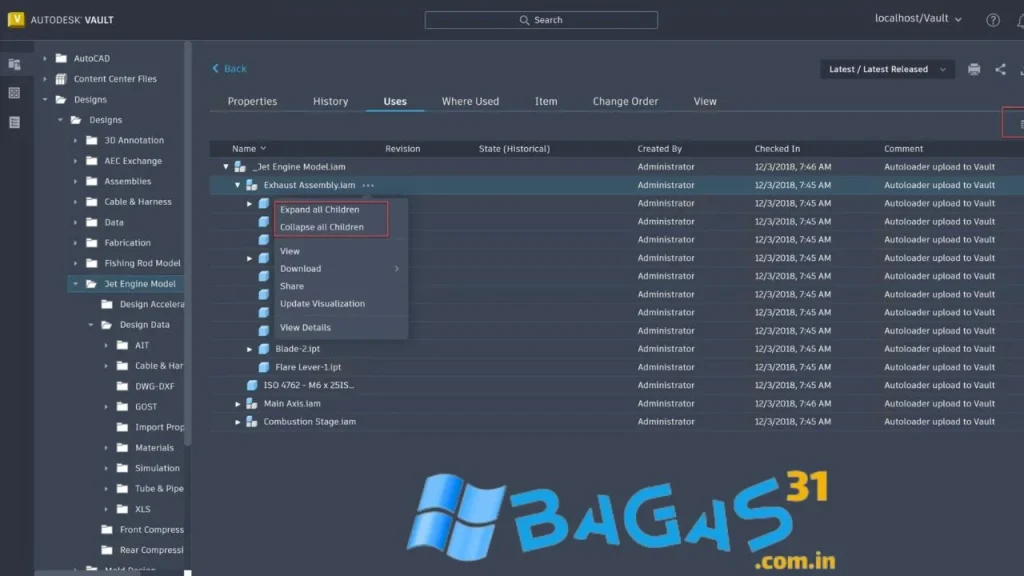The image size is (1024, 576).
Task: Click the three-dot menu beside Exhaust Assembly.iam
Action: pyautogui.click(x=369, y=185)
